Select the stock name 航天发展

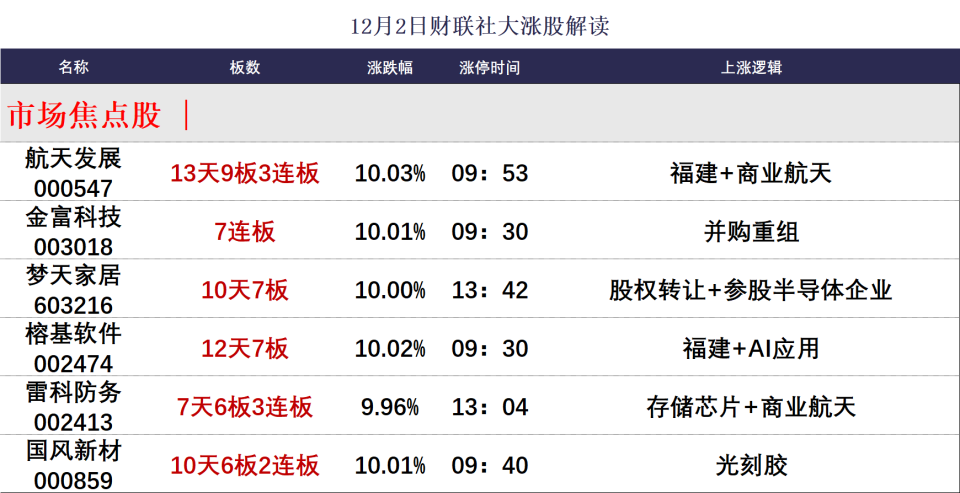click(73, 159)
